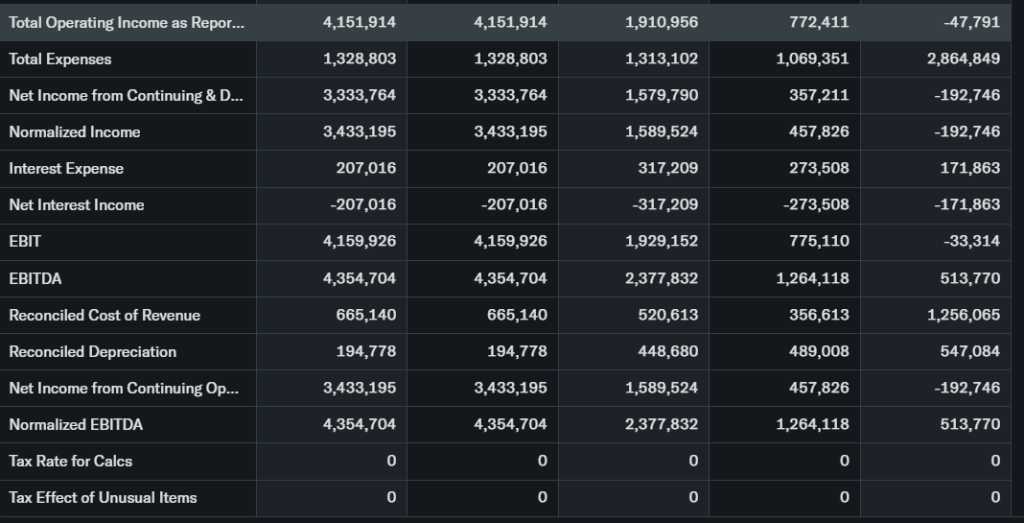Viewport: 1024px width, 523px height.
Task: Select the Total Operating Income cell showing -47,791
Action: coord(974,23)
